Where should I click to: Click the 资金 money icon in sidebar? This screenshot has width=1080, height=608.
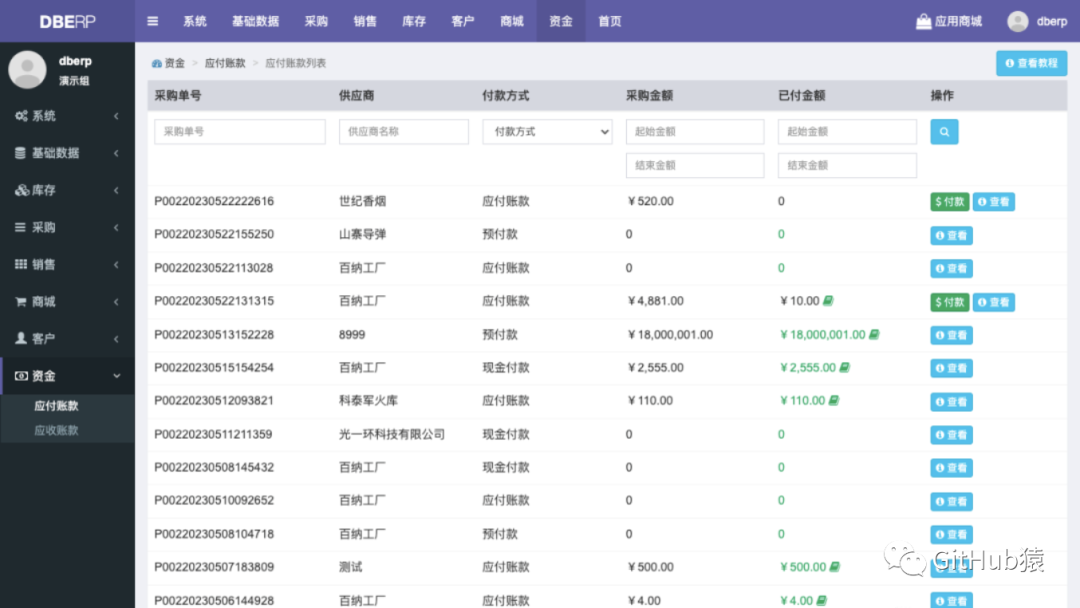click(21, 376)
